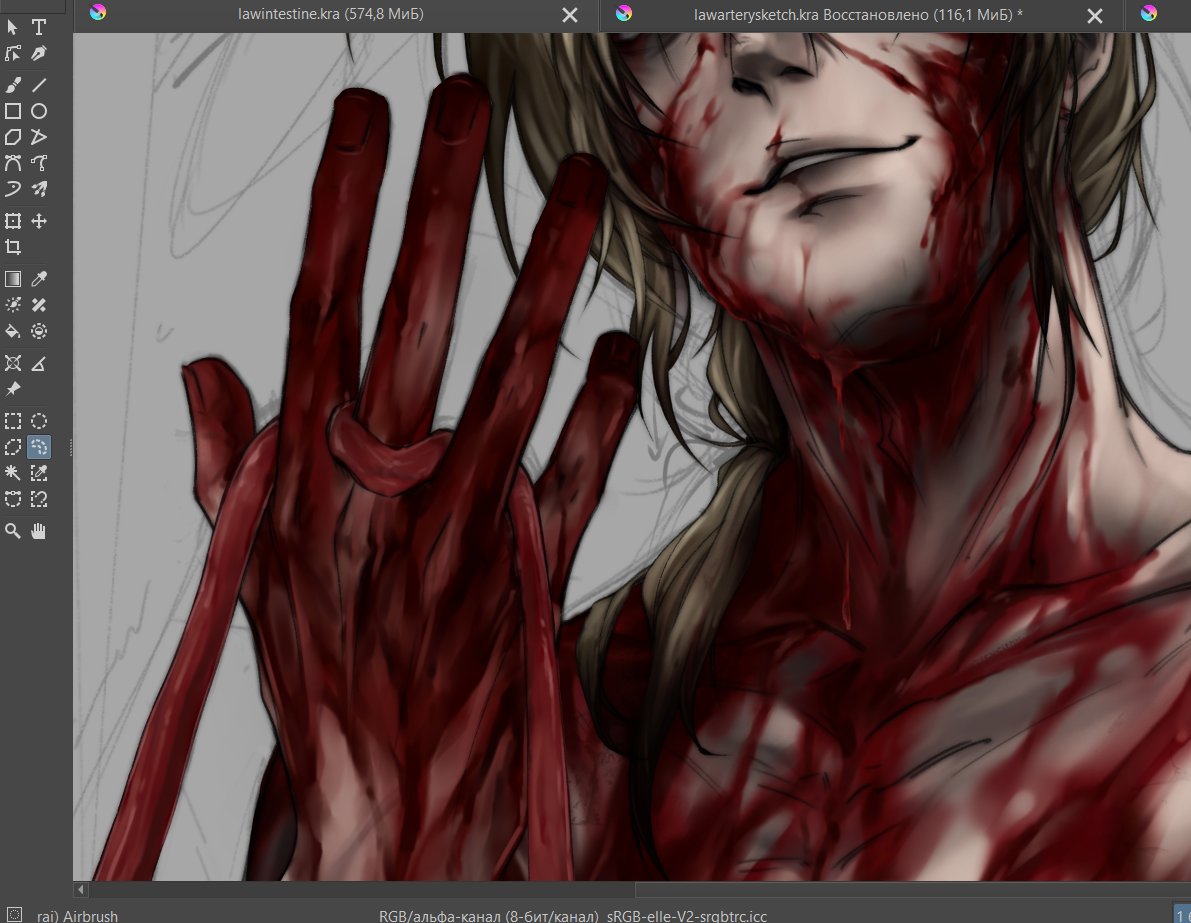The height and width of the screenshot is (923, 1191).
Task: Select the Enclose and Fill tool
Action: click(x=39, y=331)
